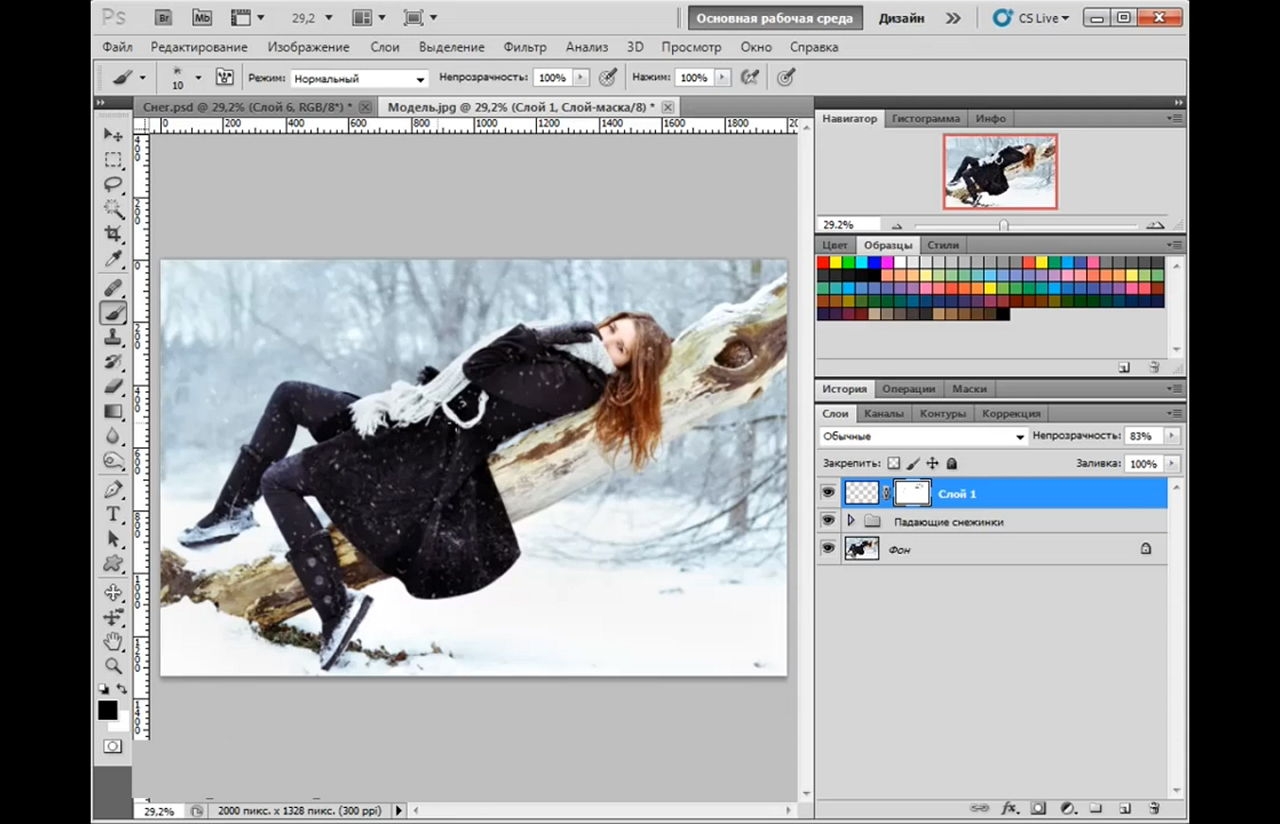Create new adjustment layer icon
This screenshot has width=1280, height=824.
coord(1067,808)
